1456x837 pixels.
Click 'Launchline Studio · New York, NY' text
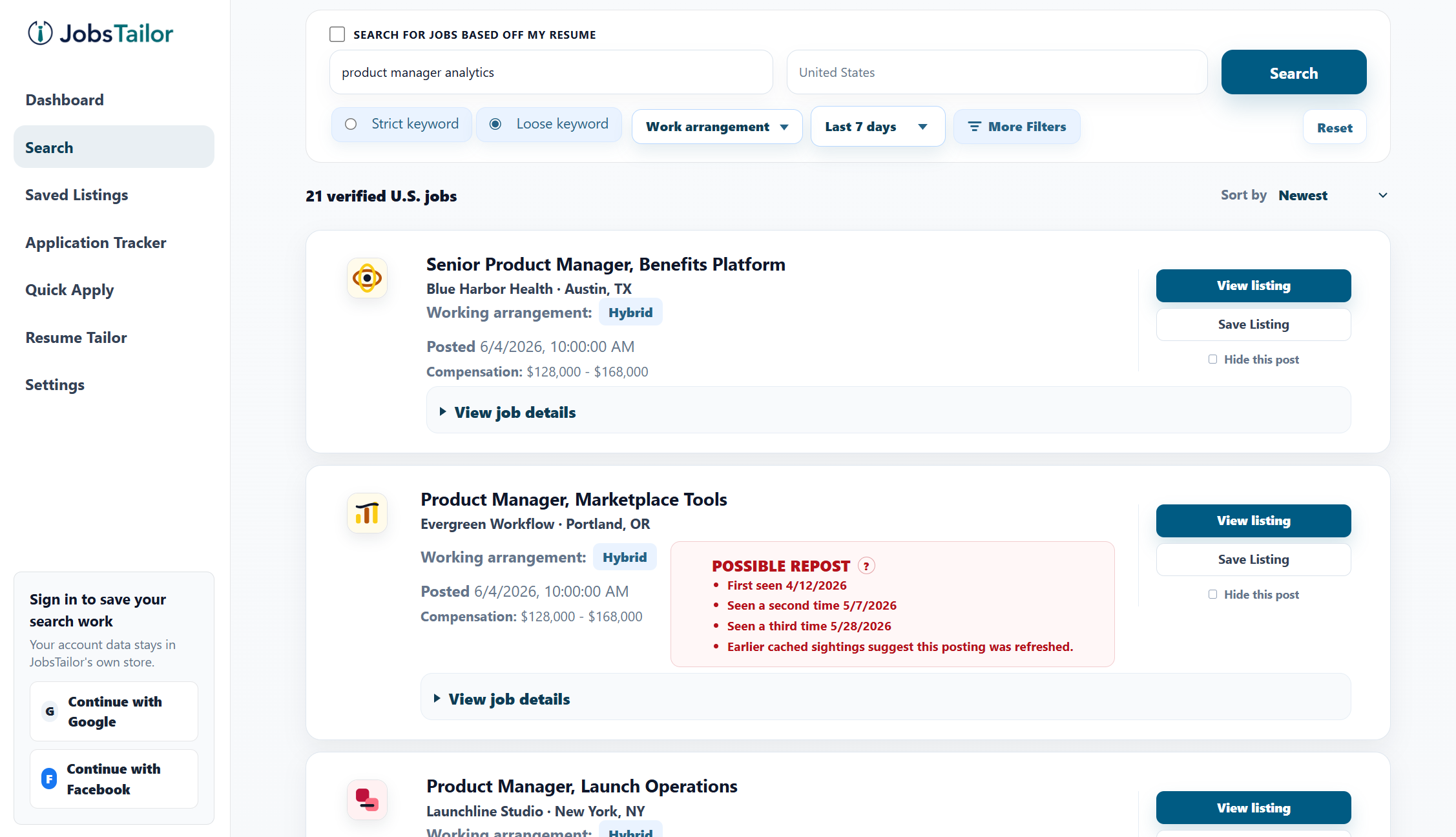536,811
